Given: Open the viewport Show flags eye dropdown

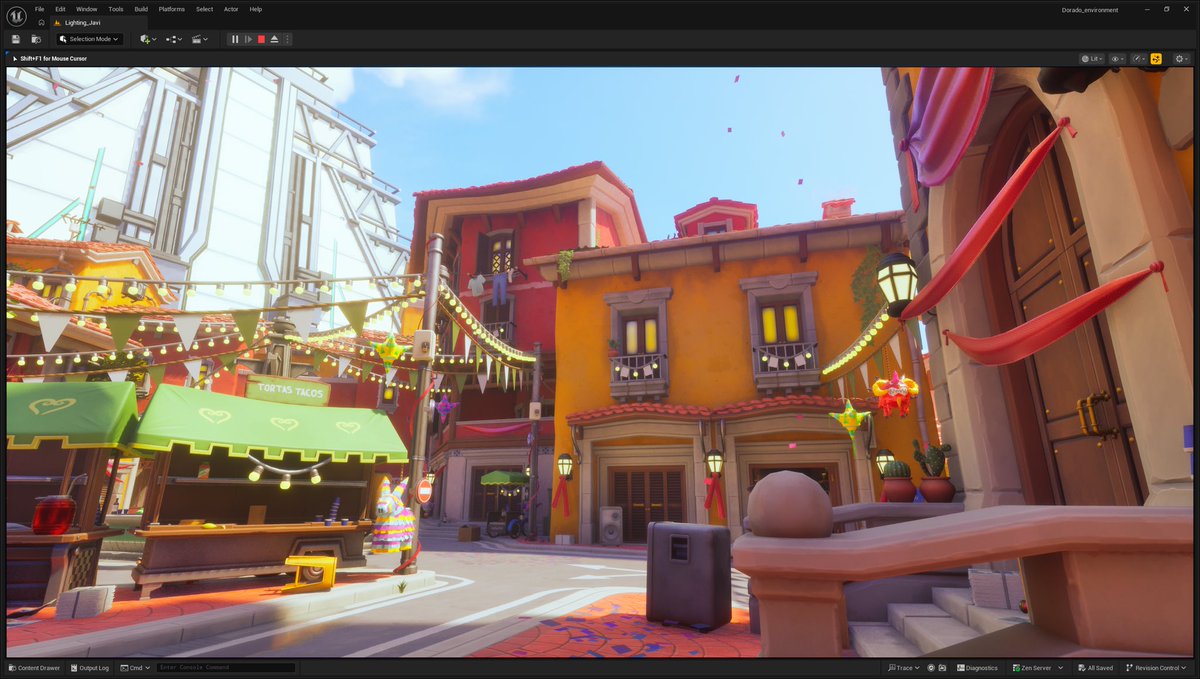Looking at the screenshot, I should 1118,59.
